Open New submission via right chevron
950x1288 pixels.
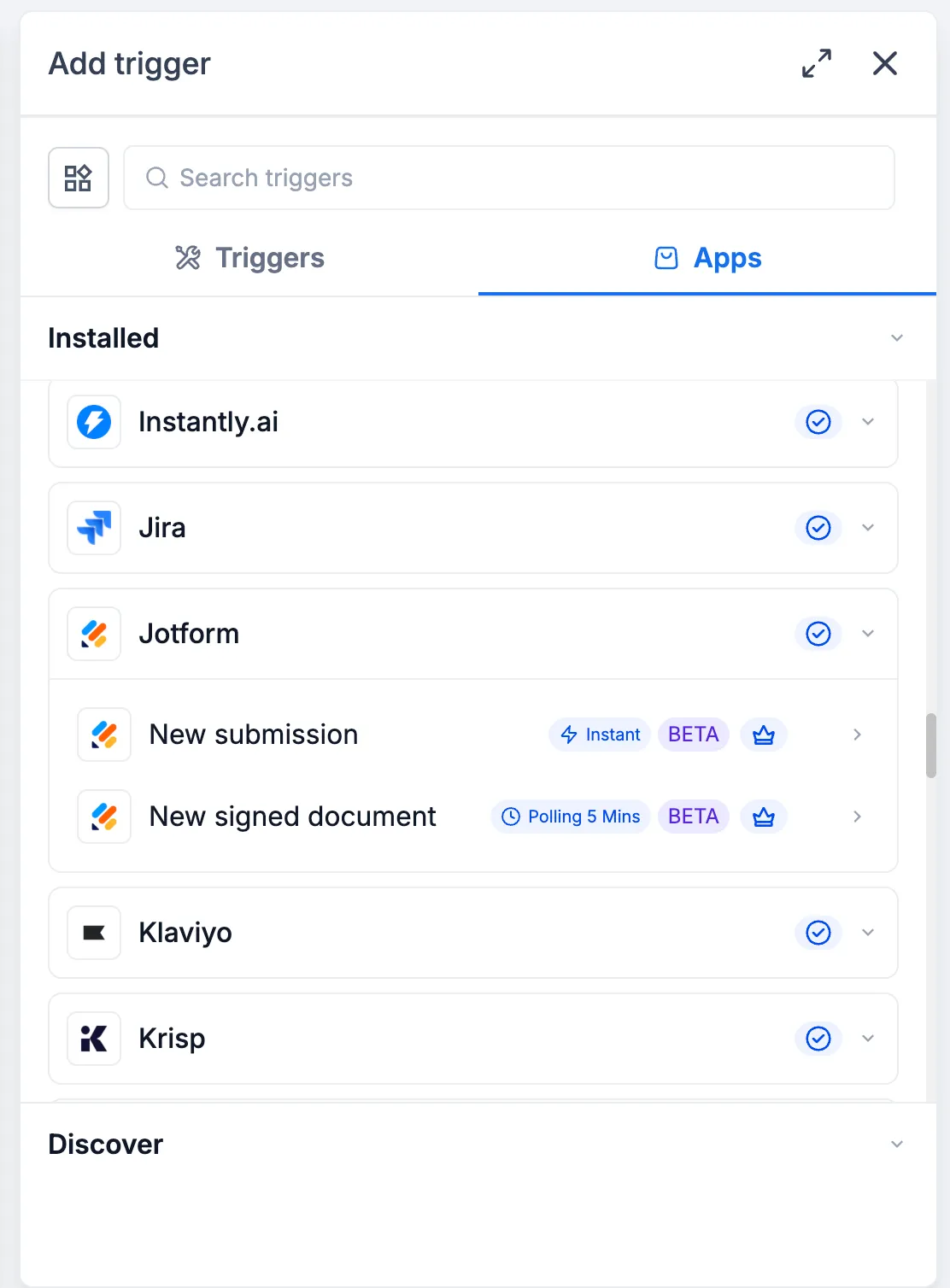point(857,735)
